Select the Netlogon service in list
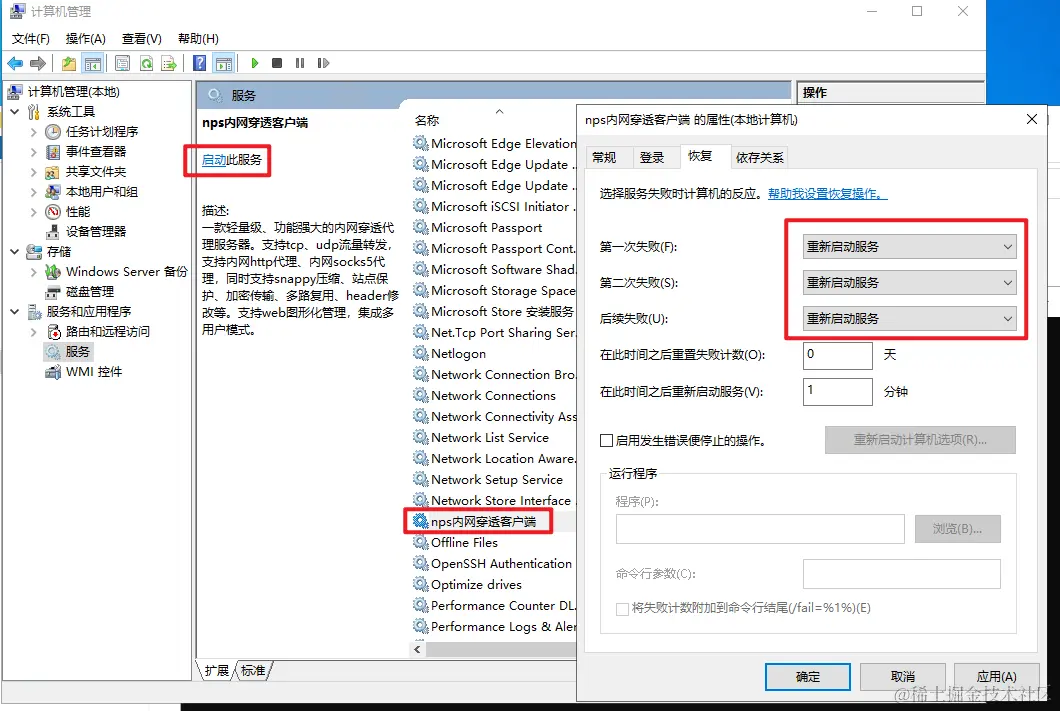This screenshot has width=1060, height=711. [x=458, y=353]
